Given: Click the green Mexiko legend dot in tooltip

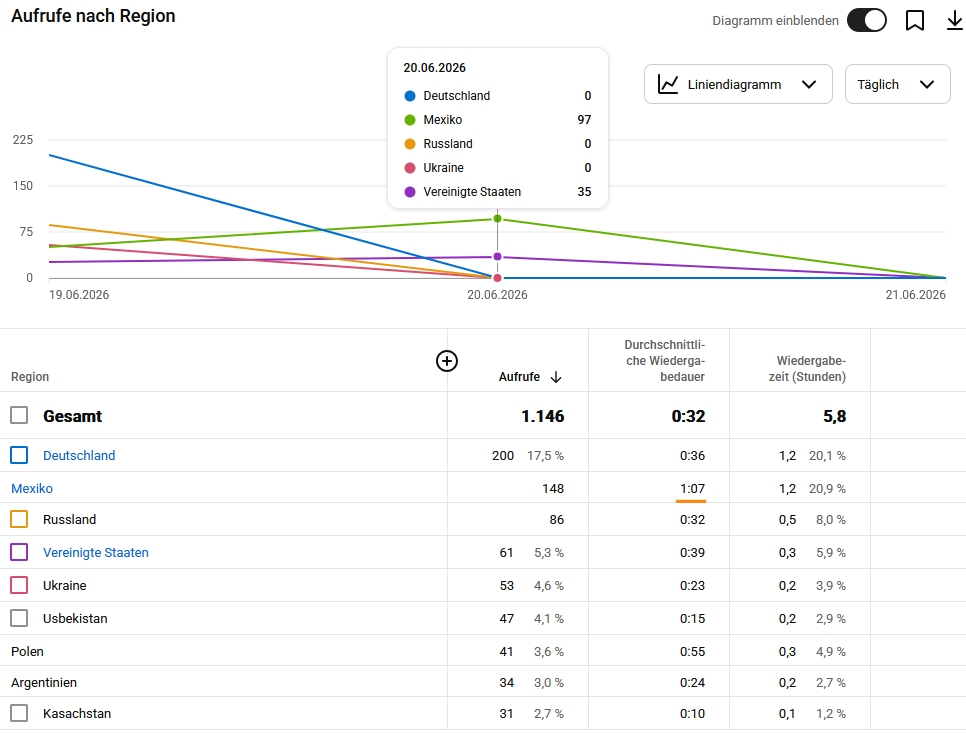Looking at the screenshot, I should [410, 120].
